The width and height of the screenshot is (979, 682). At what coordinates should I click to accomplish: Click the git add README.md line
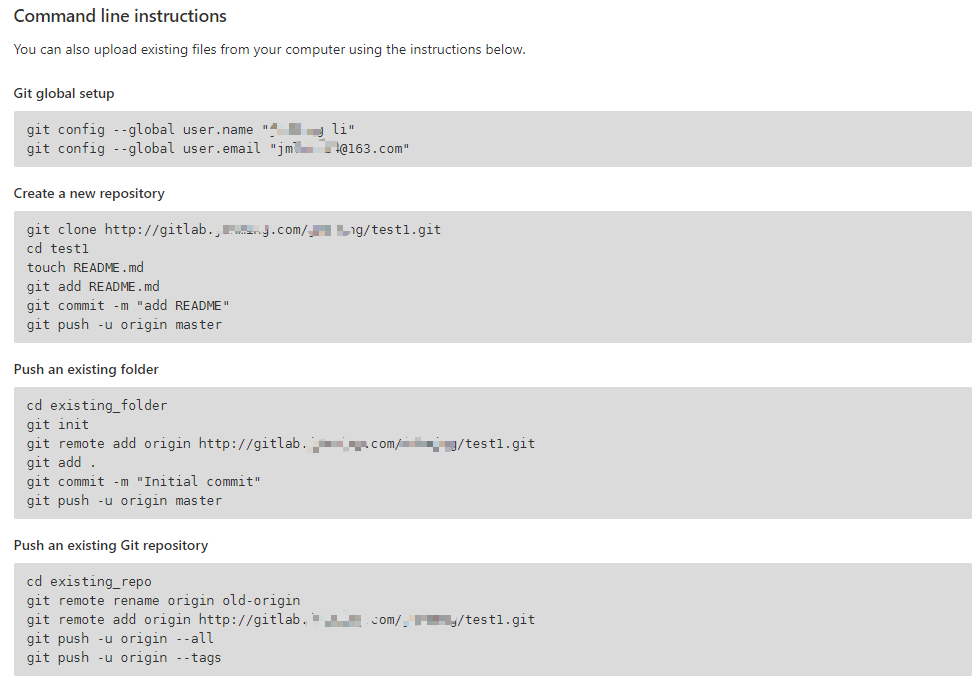[x=93, y=287]
